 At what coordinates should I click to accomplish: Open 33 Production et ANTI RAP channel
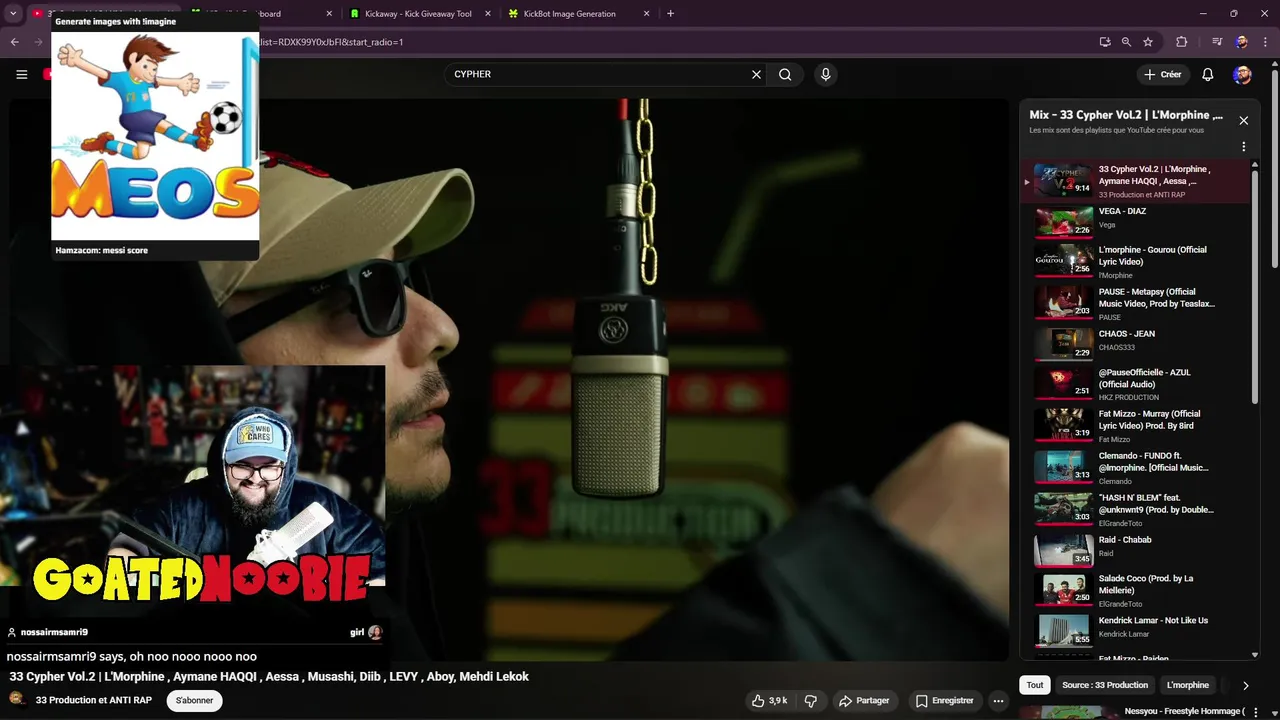tap(94, 700)
